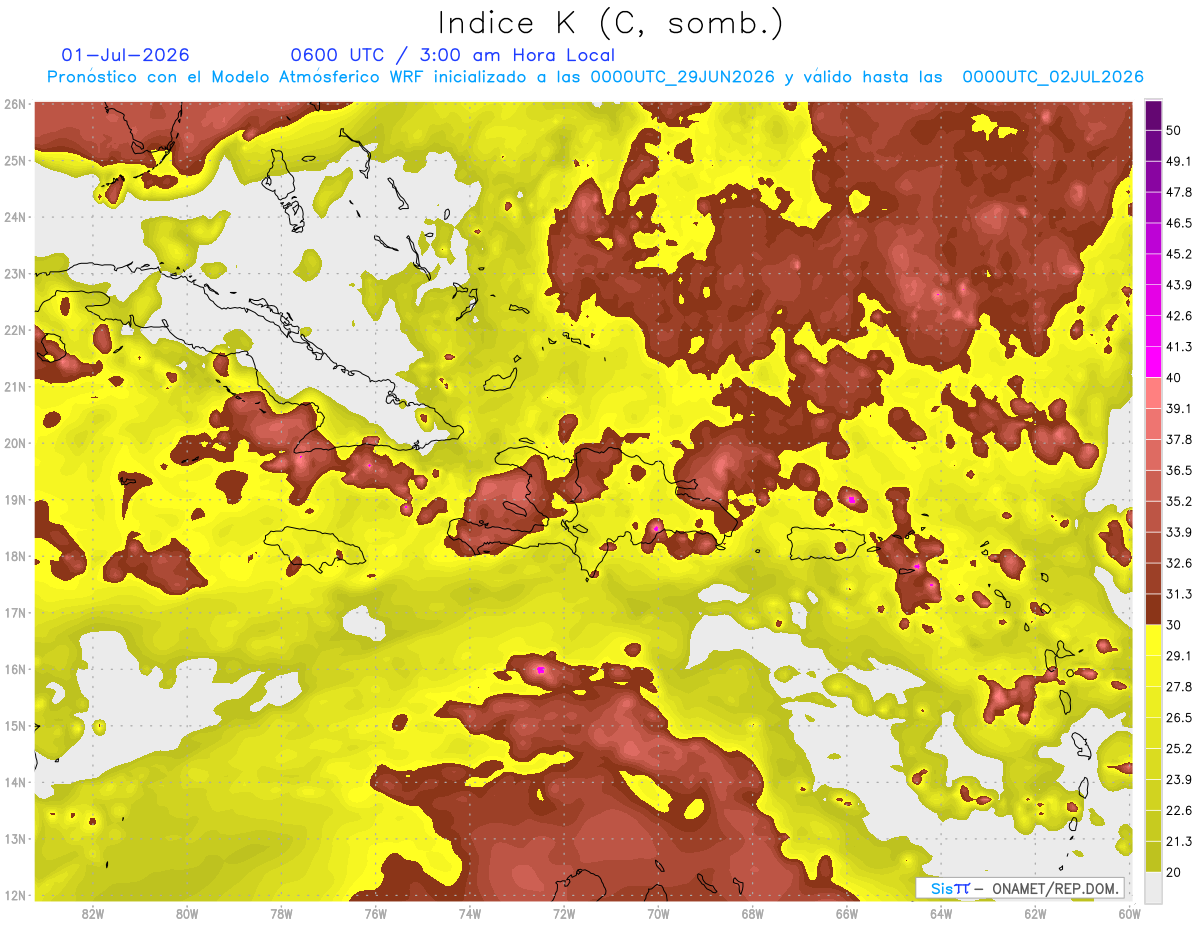Click the colorbar label "23.9"
1200x927 pixels.
[1178, 780]
